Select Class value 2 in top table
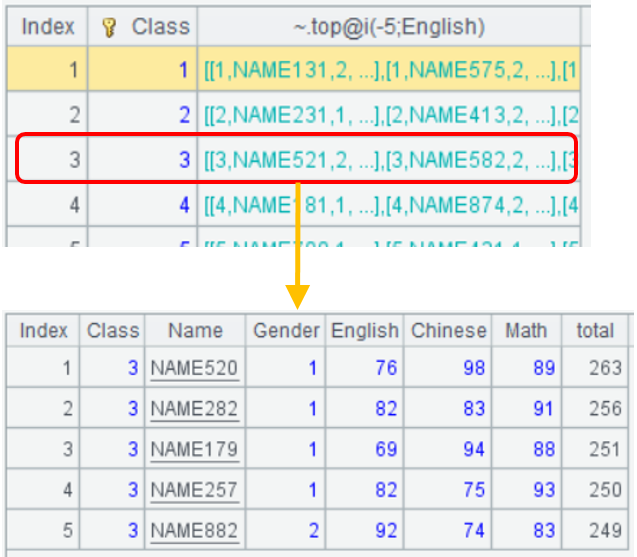Screen dimensions: 637x557 183,115
